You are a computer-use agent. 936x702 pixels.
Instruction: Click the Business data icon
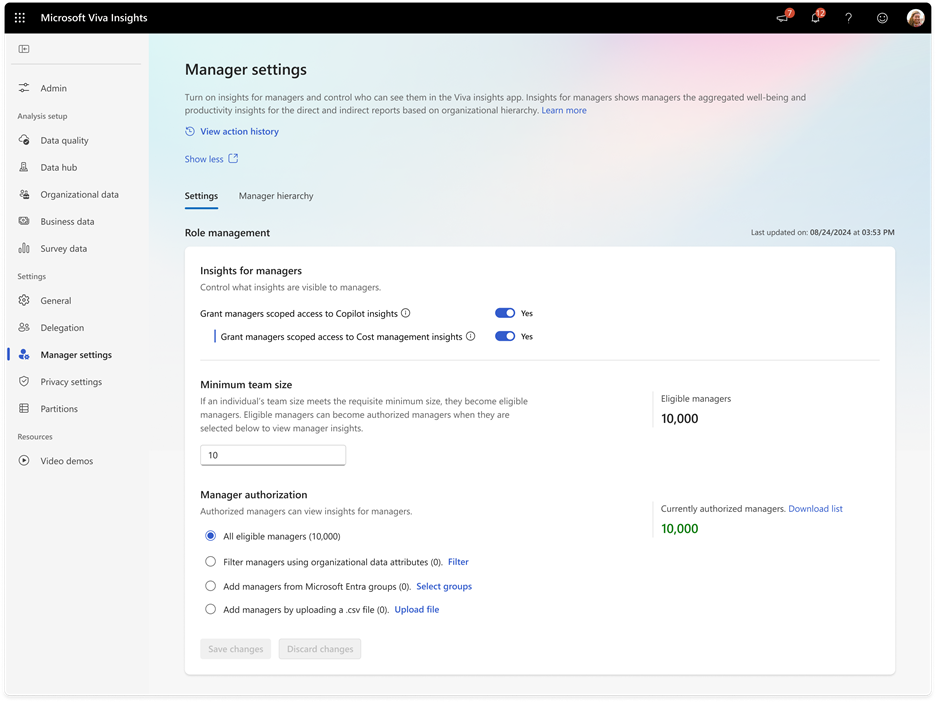[24, 221]
